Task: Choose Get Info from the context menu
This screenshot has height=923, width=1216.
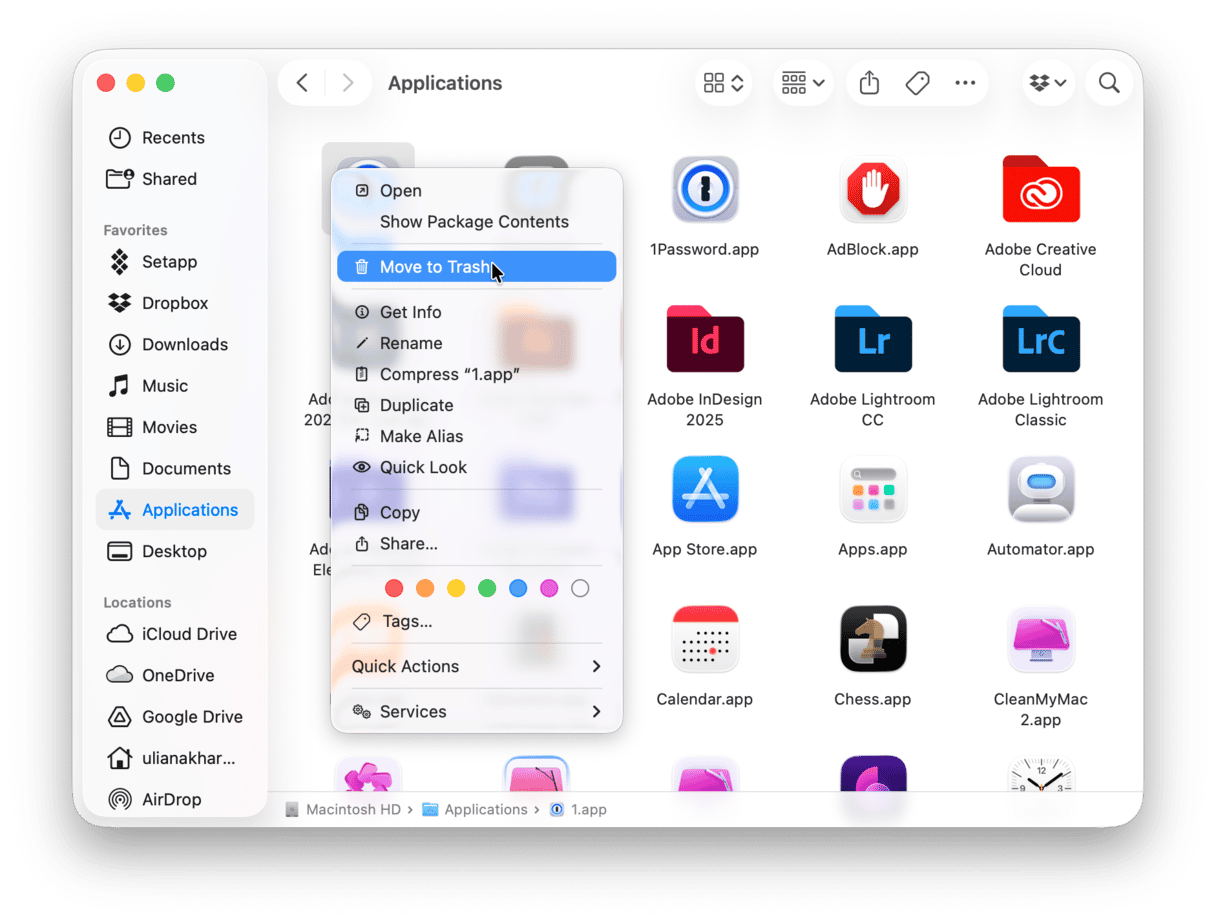Action: coord(477,312)
